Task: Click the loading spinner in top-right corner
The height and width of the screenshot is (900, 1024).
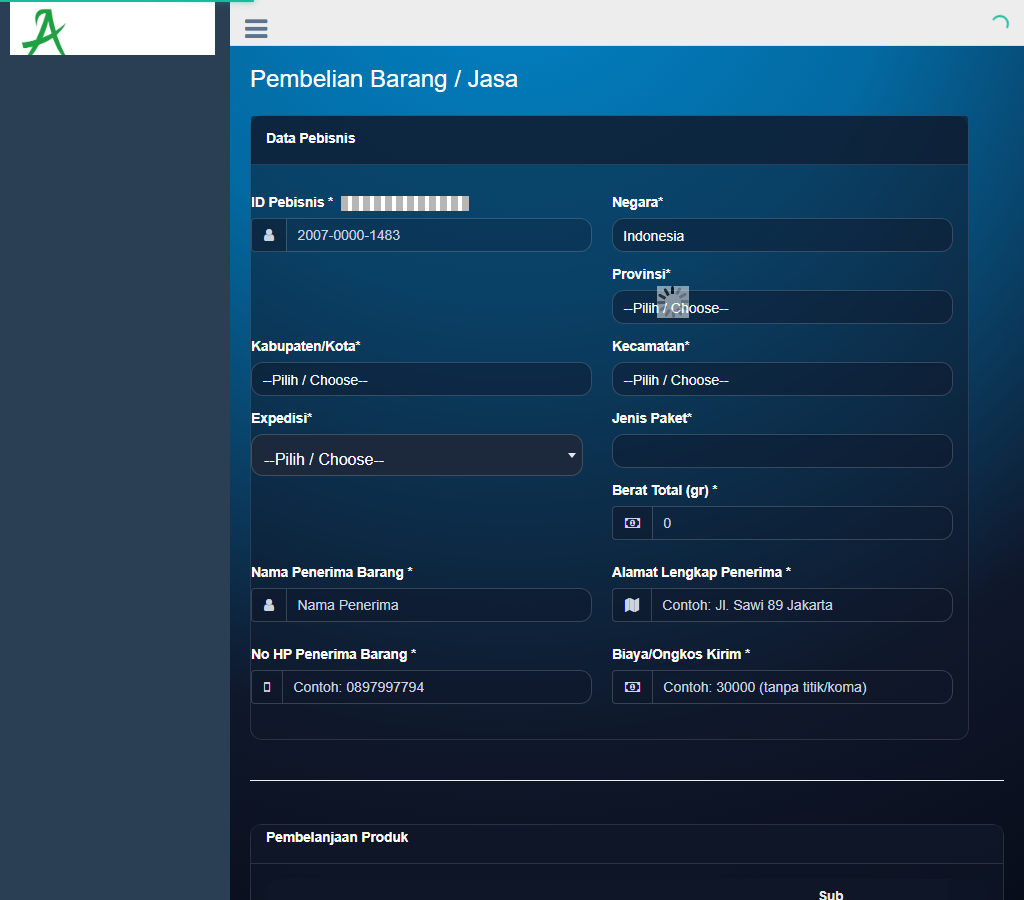Action: (1000, 24)
